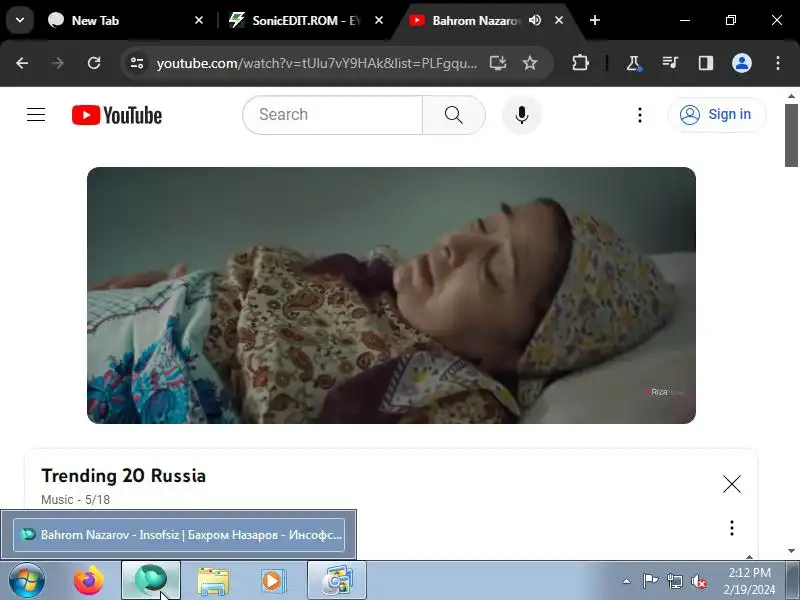Image resolution: width=800 pixels, height=600 pixels.
Task: Click the page scrollbar down arrow
Action: tap(791, 551)
